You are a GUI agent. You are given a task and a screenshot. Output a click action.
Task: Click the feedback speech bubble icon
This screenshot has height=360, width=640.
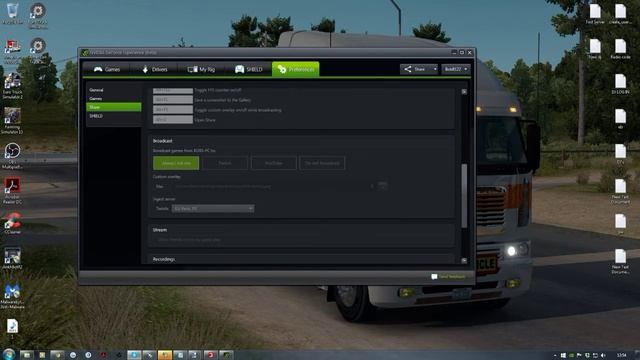point(434,277)
